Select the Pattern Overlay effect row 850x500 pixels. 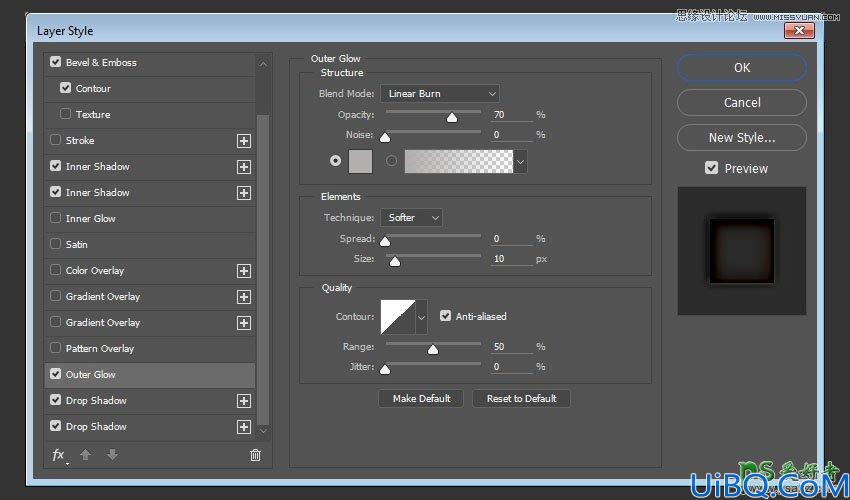(150, 349)
